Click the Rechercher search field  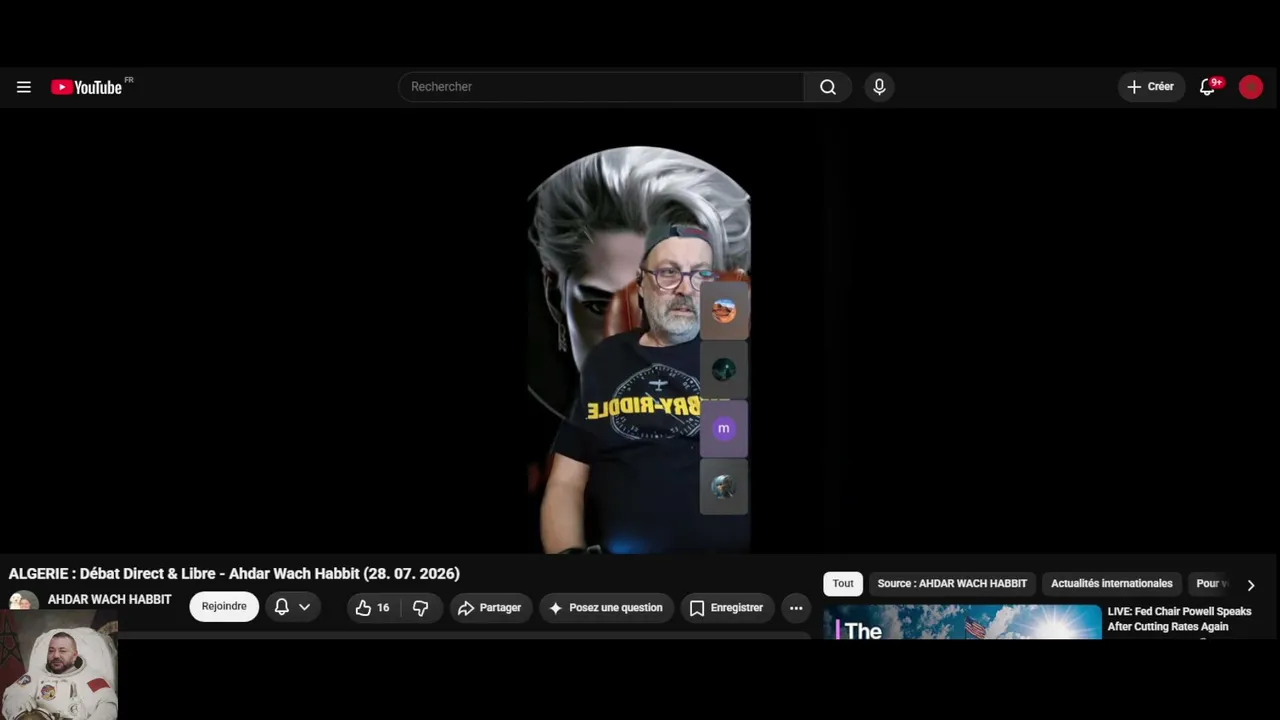coord(601,87)
